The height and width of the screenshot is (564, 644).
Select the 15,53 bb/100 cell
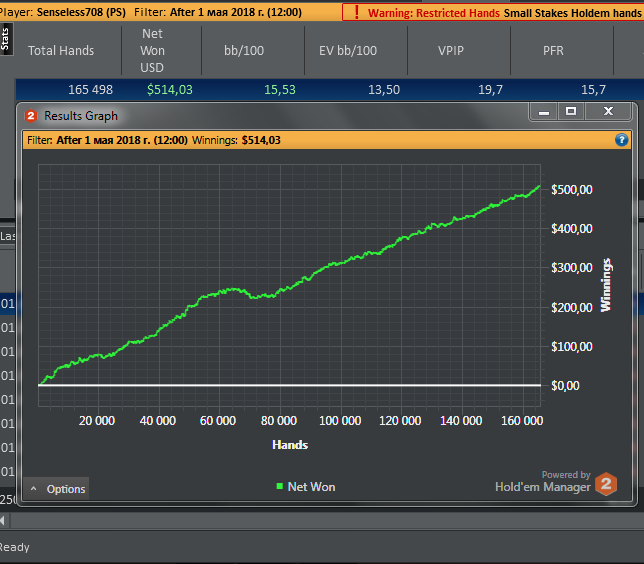[x=280, y=90]
